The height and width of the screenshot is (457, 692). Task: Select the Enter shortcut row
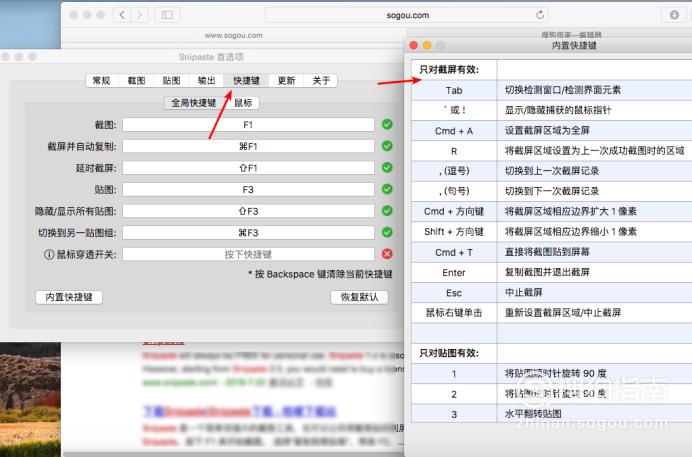pos(551,273)
